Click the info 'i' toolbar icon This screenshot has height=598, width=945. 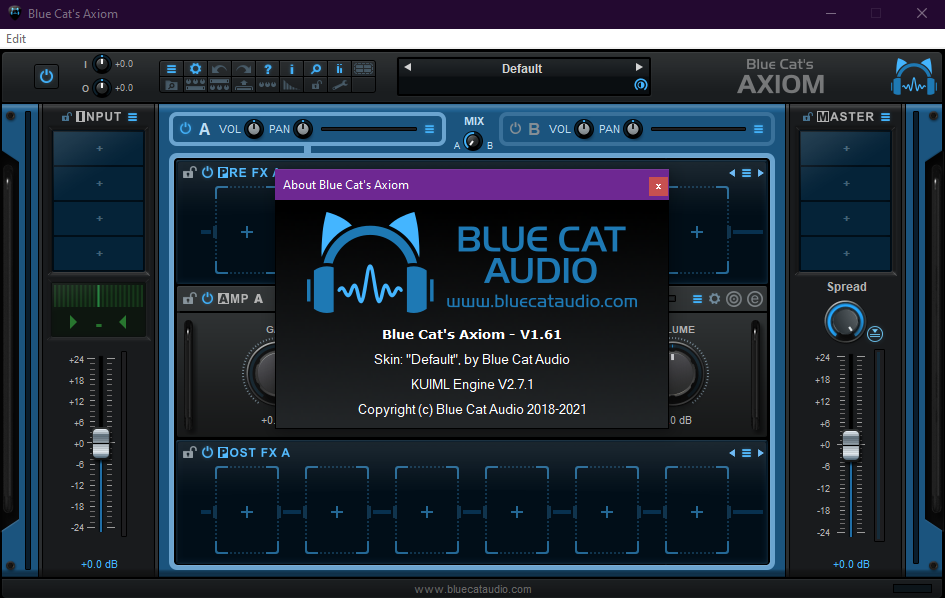[x=292, y=69]
